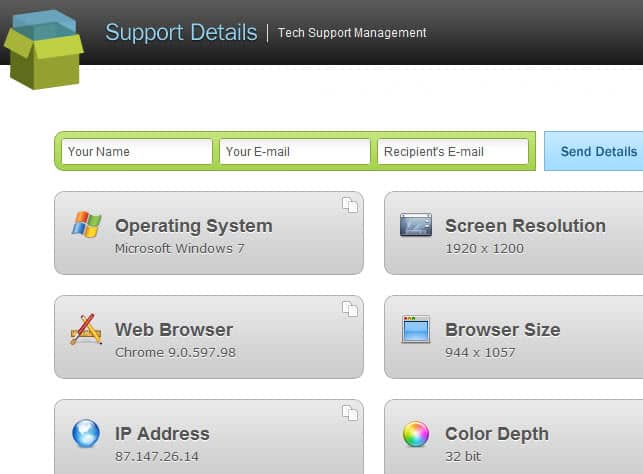Click the Browser Size window icon

416,329
